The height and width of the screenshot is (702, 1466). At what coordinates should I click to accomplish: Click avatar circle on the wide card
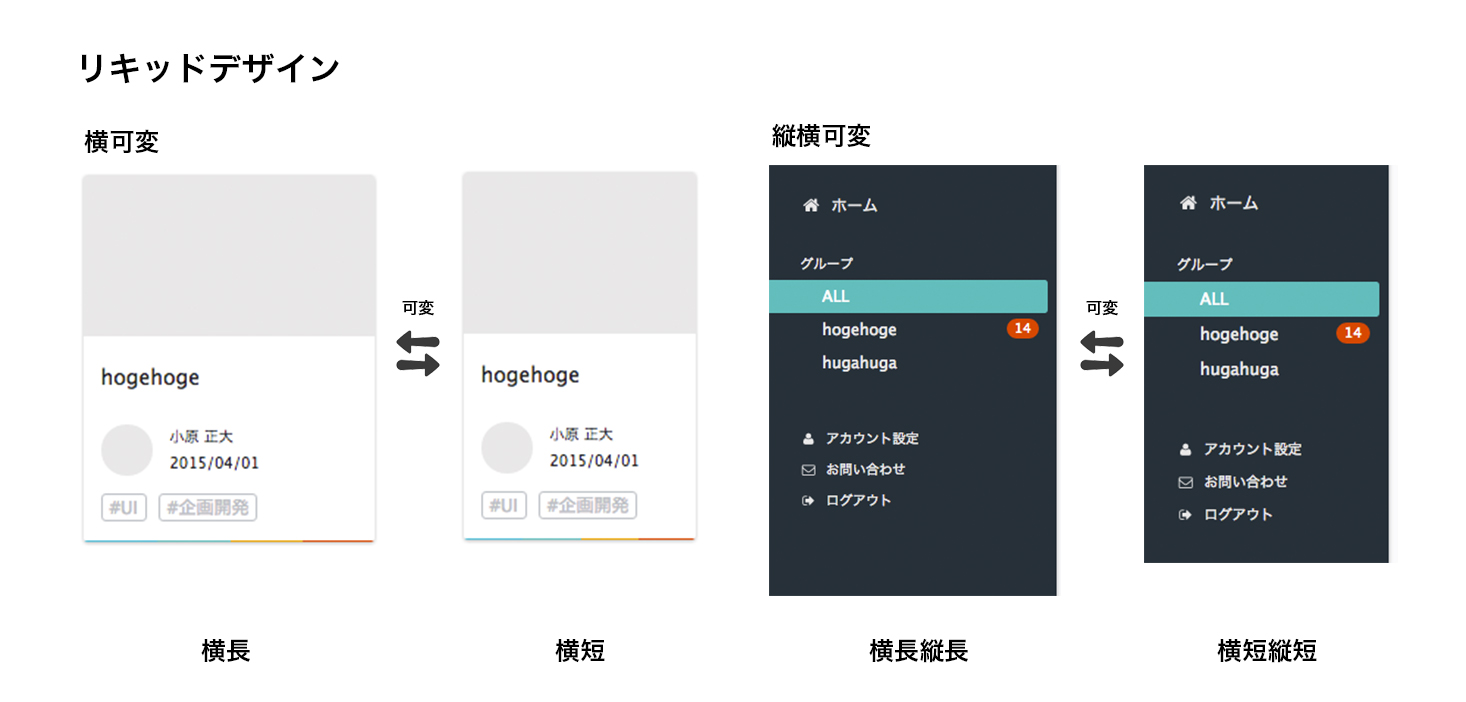[127, 450]
